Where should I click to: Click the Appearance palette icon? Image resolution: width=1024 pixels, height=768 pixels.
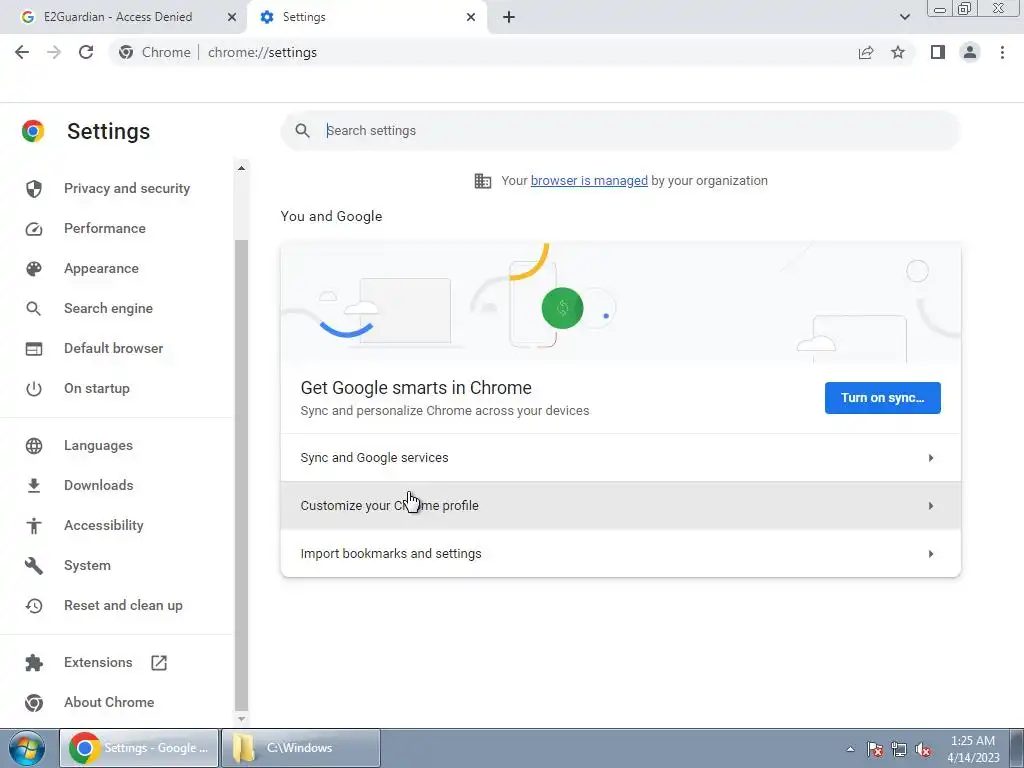point(34,268)
